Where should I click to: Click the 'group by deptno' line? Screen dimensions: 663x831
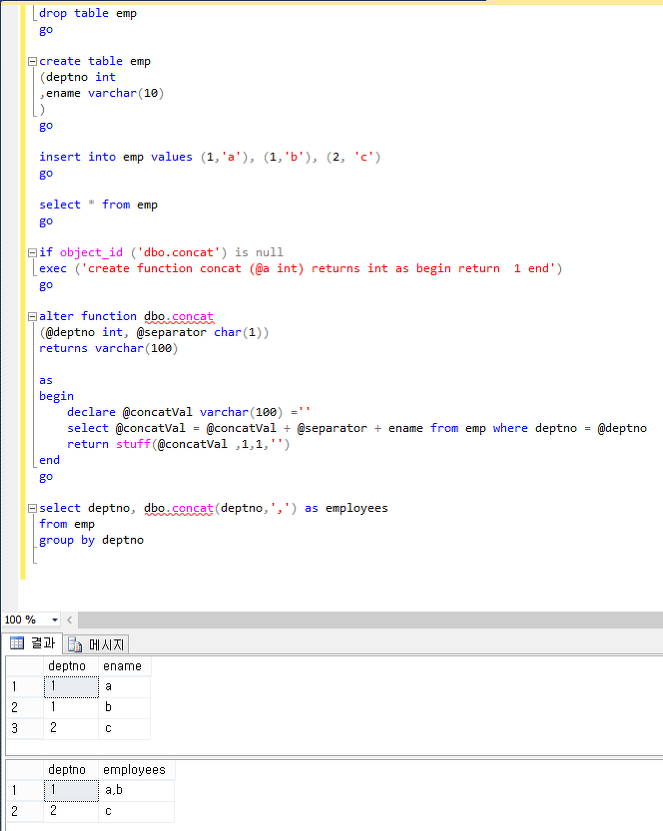(x=92, y=540)
